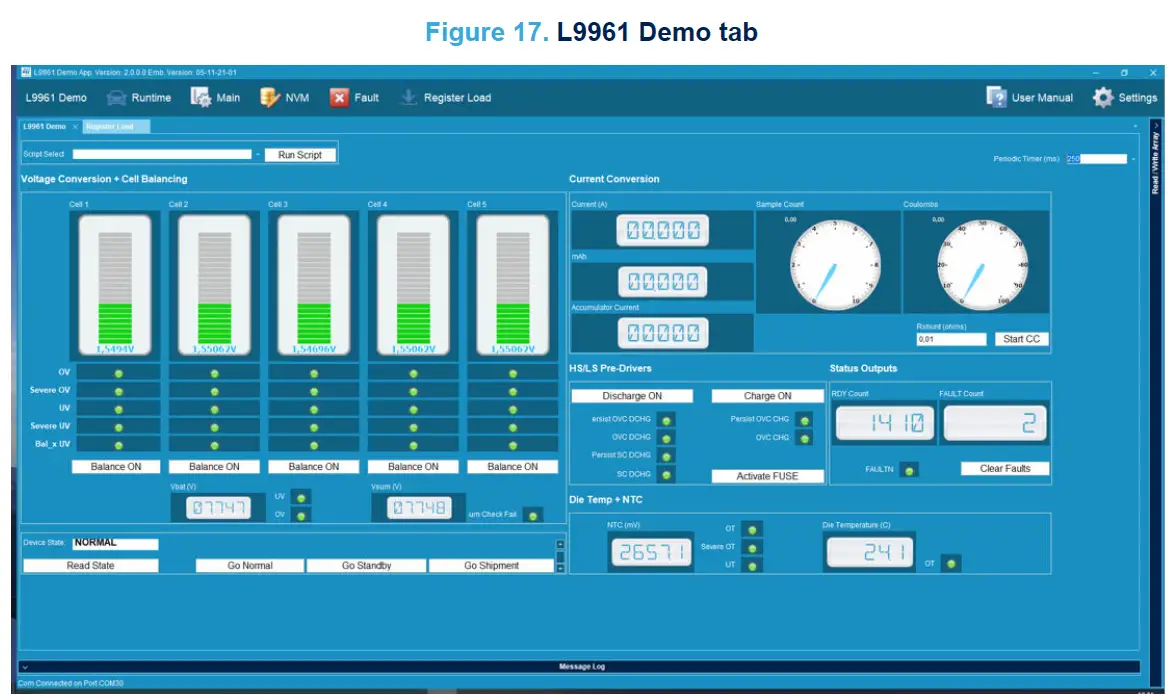Viewport: 1173px width, 700px height.
Task: Open the Periodic Timer dropdown arrow
Action: click(x=1133, y=159)
